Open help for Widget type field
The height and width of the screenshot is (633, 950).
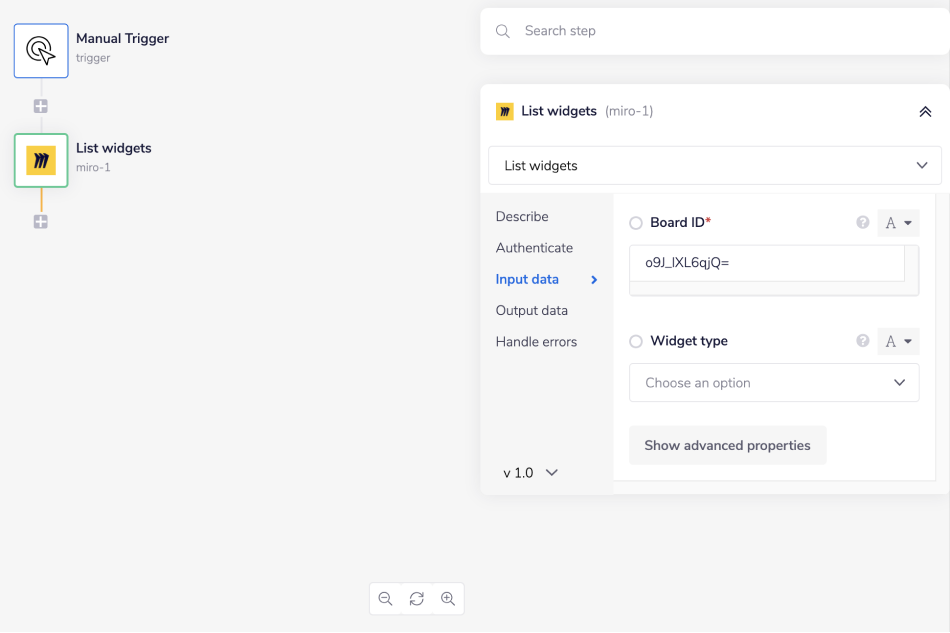(x=863, y=341)
